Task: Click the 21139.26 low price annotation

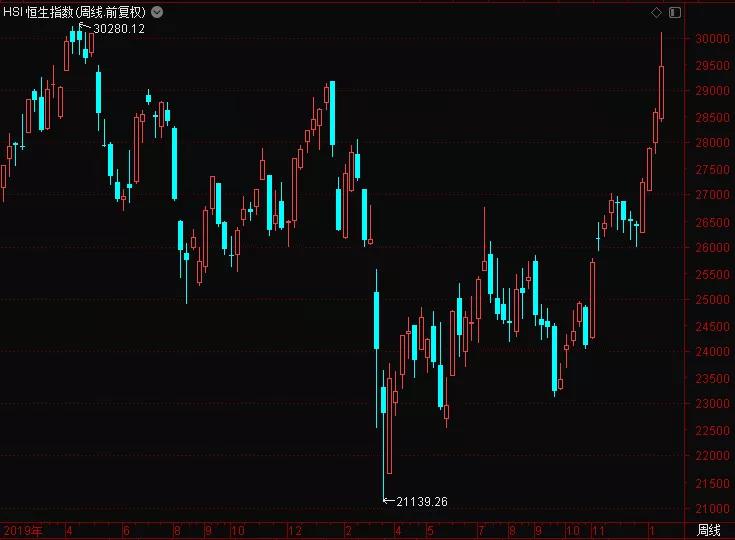Action: pyautogui.click(x=422, y=502)
